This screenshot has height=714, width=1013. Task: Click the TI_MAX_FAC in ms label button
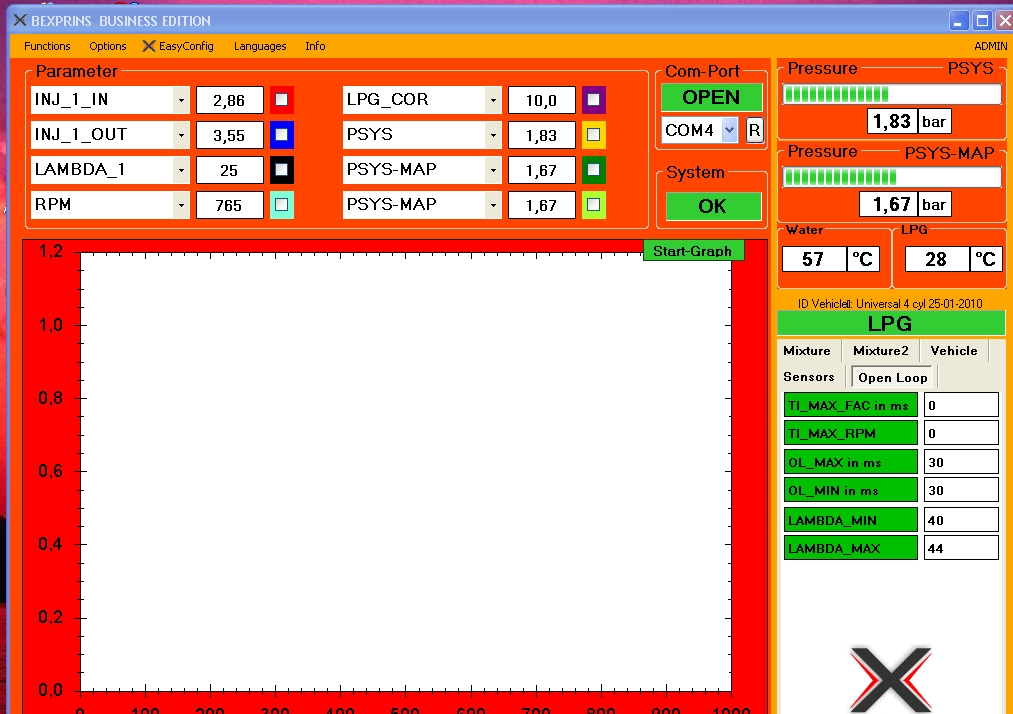[x=850, y=405]
